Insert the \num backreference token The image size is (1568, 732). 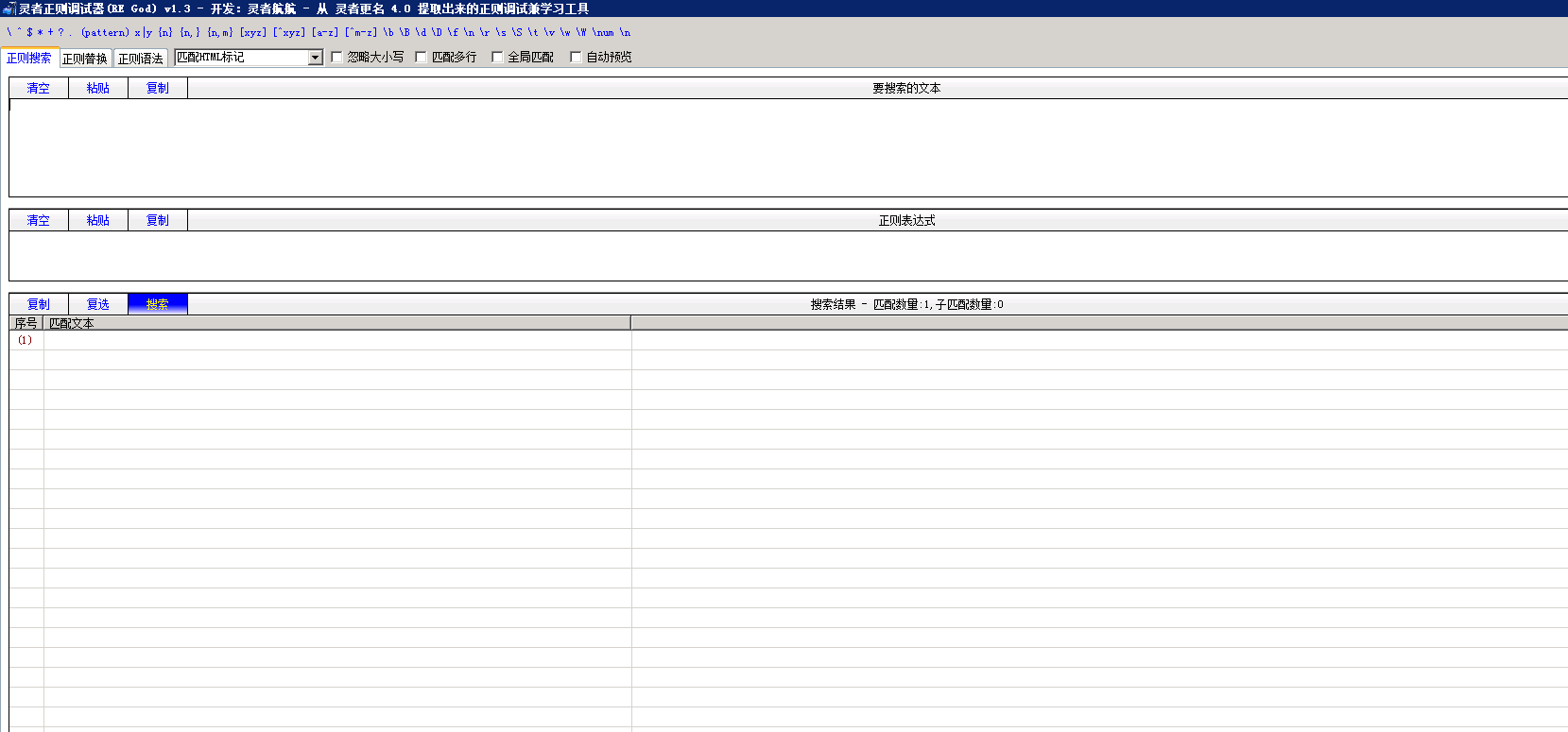point(603,32)
